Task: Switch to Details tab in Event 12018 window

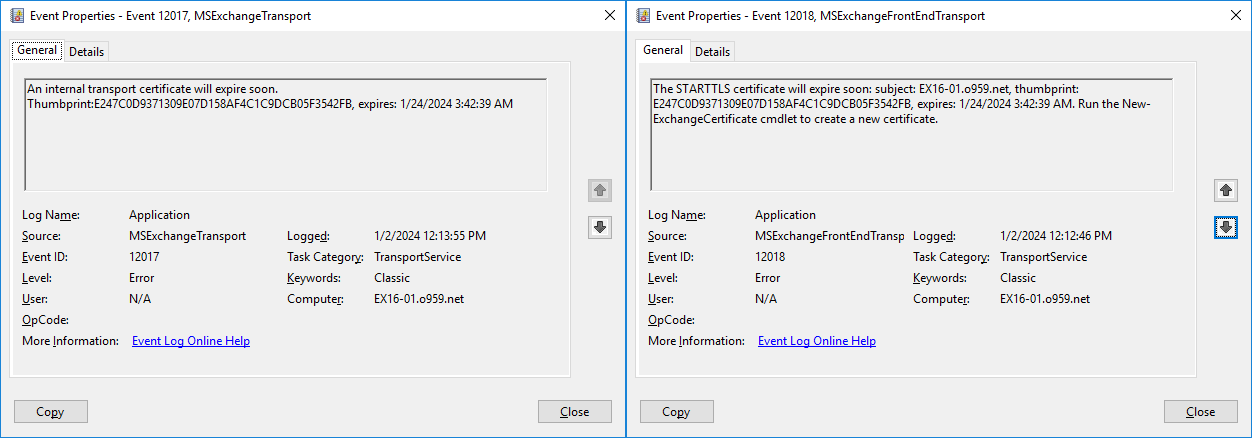Action: (x=712, y=51)
